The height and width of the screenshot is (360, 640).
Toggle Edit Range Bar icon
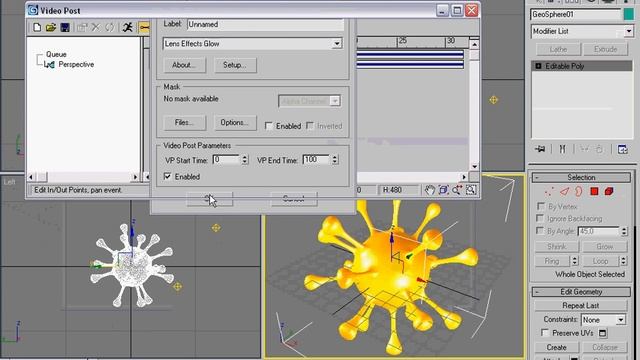144,27
